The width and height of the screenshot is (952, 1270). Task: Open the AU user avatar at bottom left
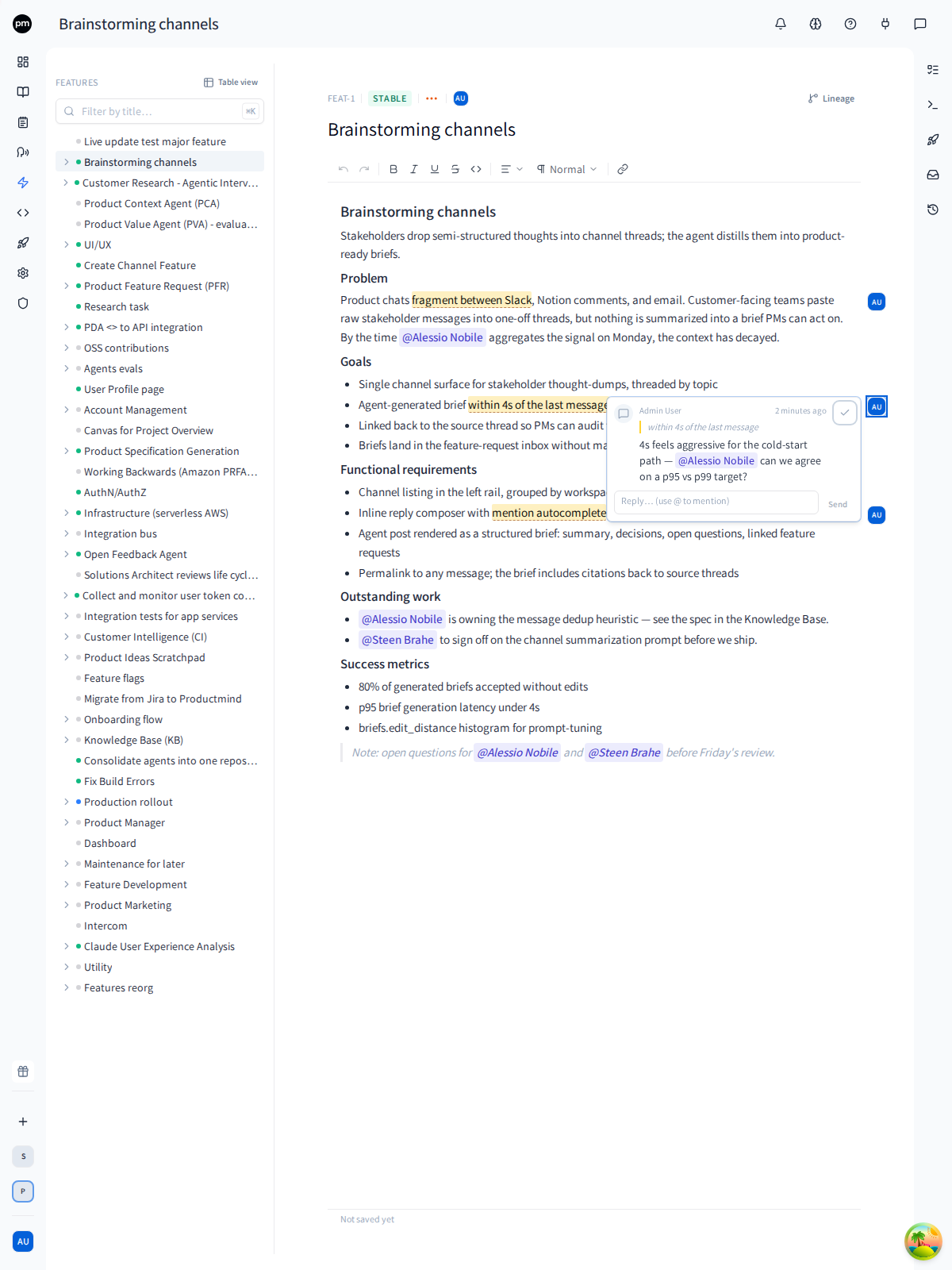(x=23, y=1241)
